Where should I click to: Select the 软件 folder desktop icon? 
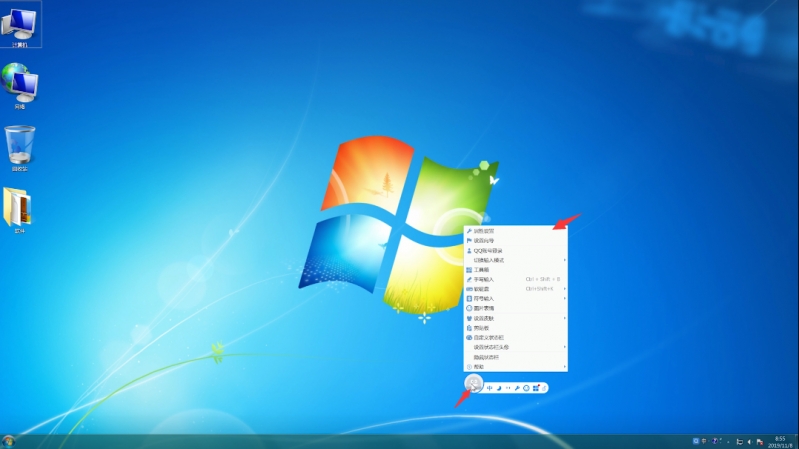[x=19, y=210]
